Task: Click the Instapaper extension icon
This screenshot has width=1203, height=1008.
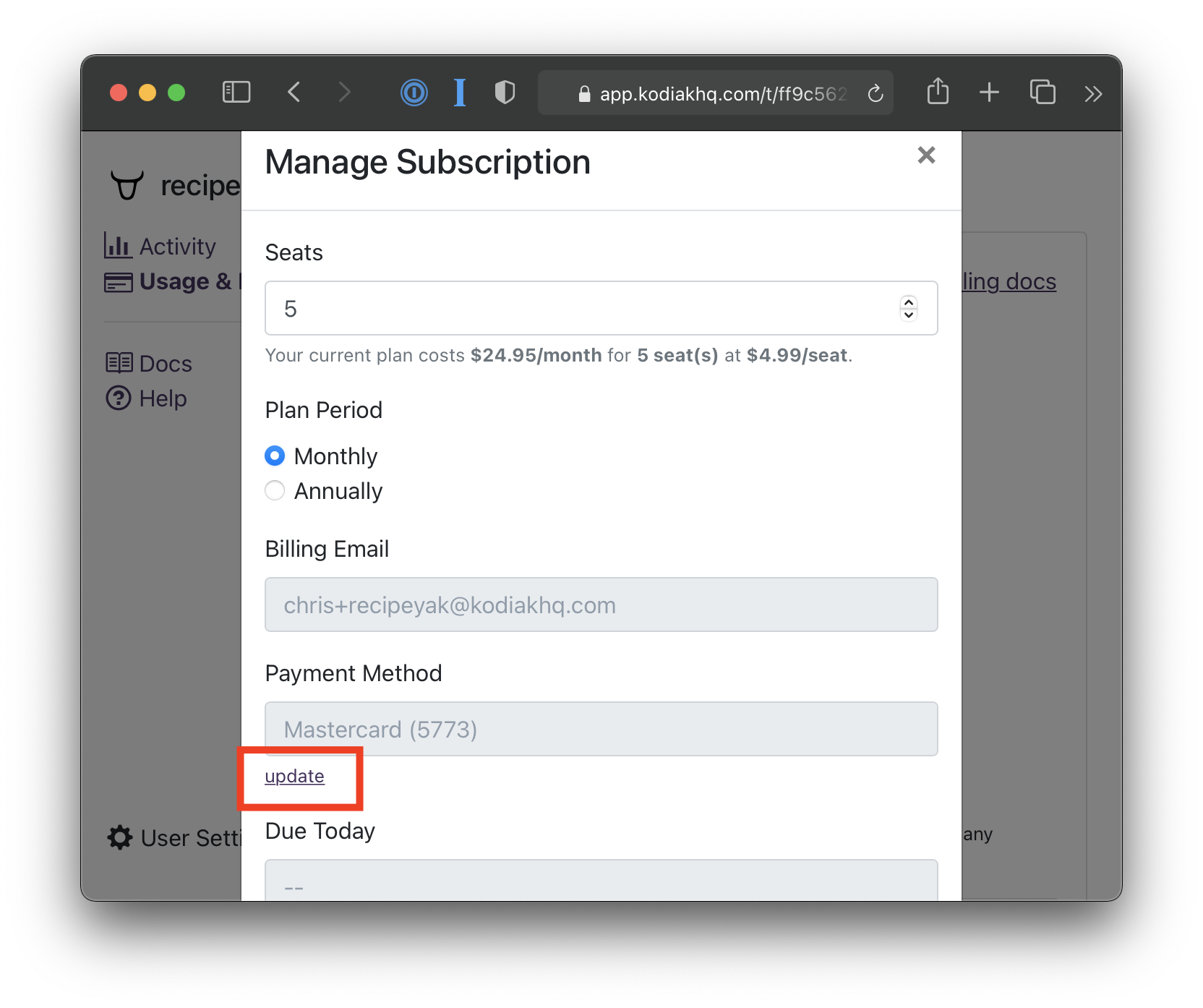Action: coord(460,93)
